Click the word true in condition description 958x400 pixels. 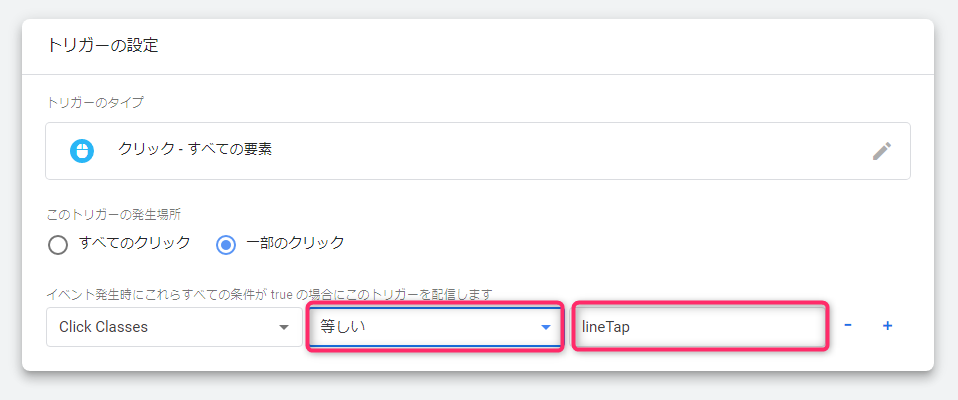(282, 294)
